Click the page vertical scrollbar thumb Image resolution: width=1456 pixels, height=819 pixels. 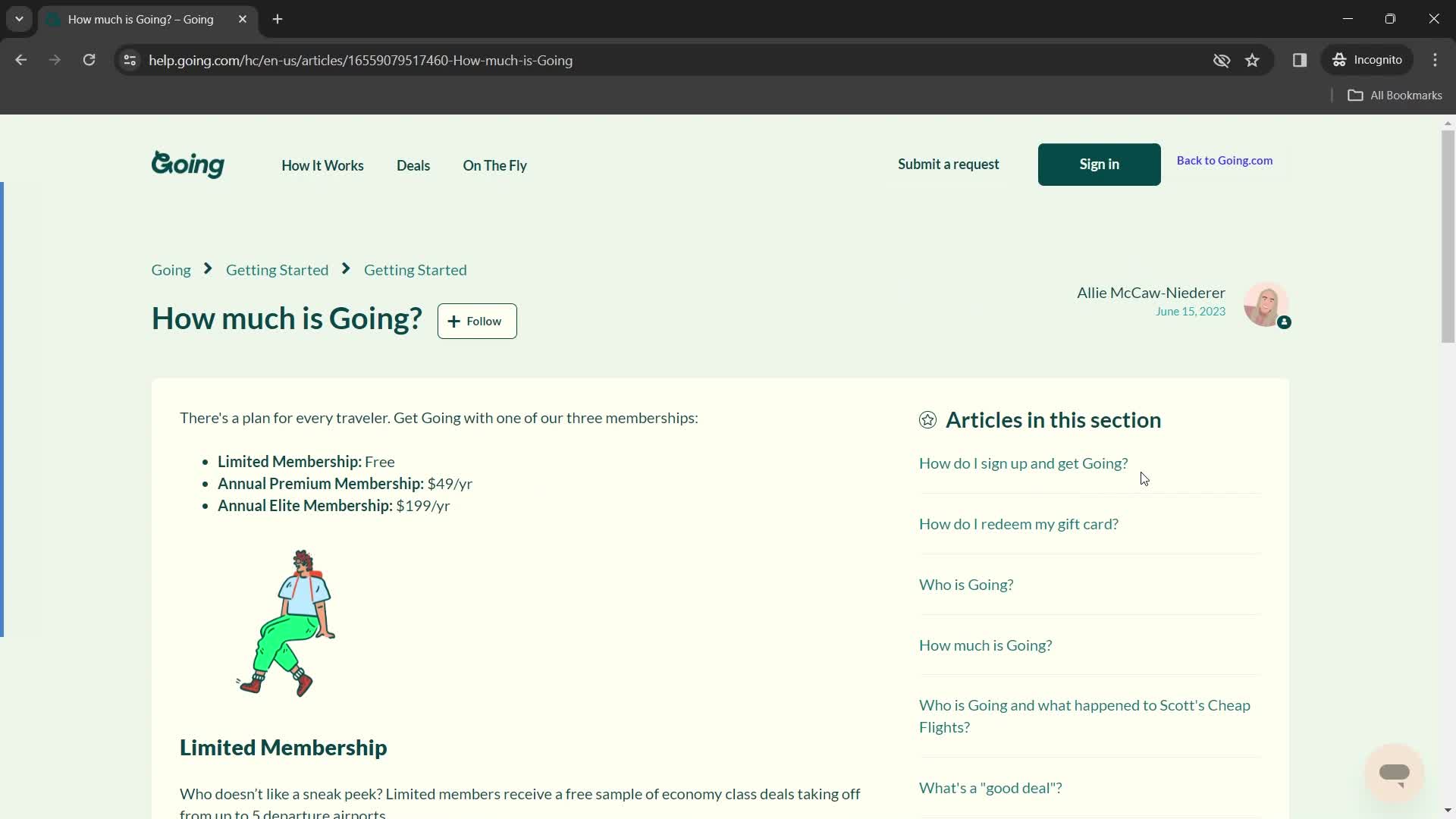click(x=1448, y=237)
